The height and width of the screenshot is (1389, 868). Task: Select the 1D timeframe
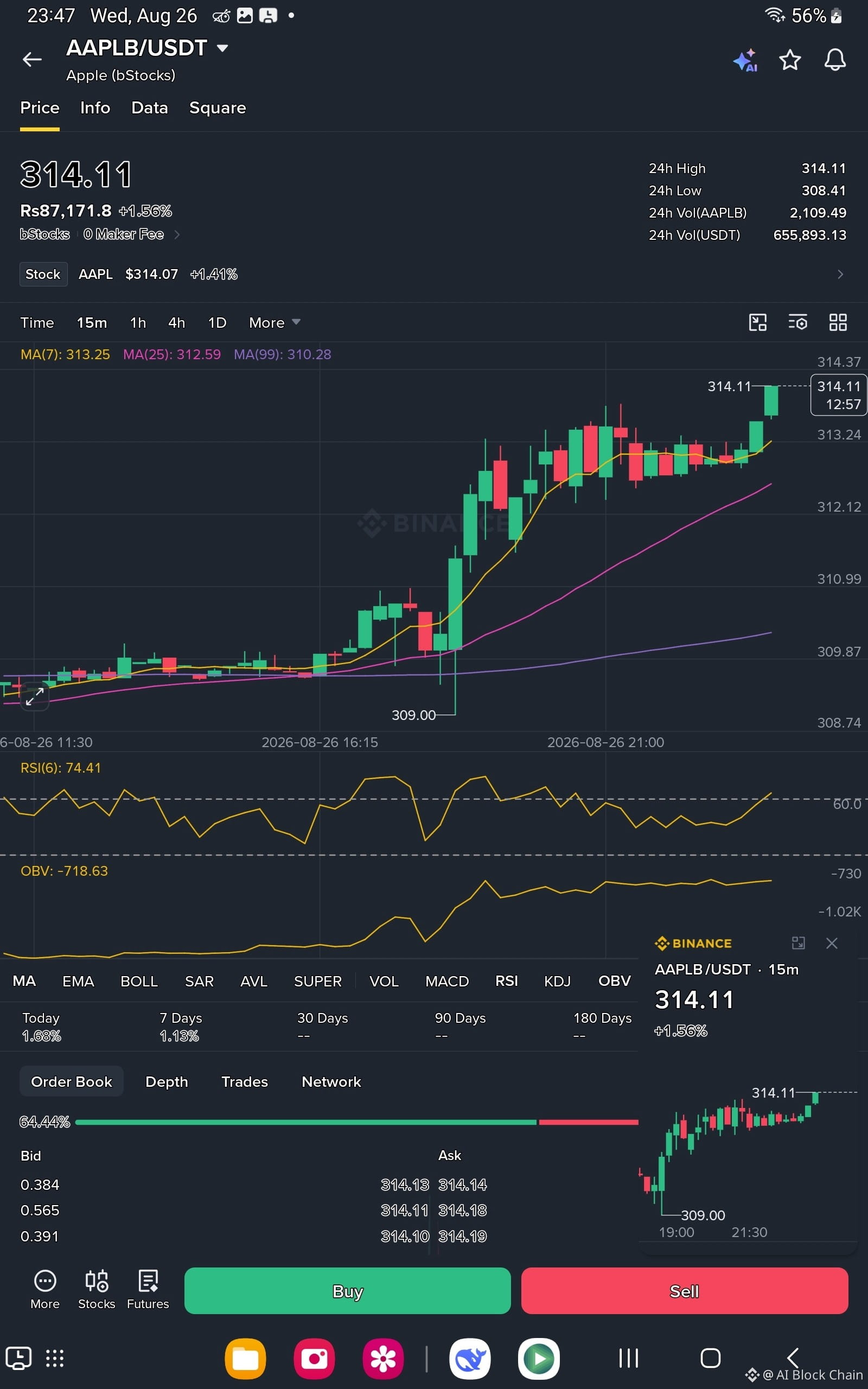pos(217,323)
